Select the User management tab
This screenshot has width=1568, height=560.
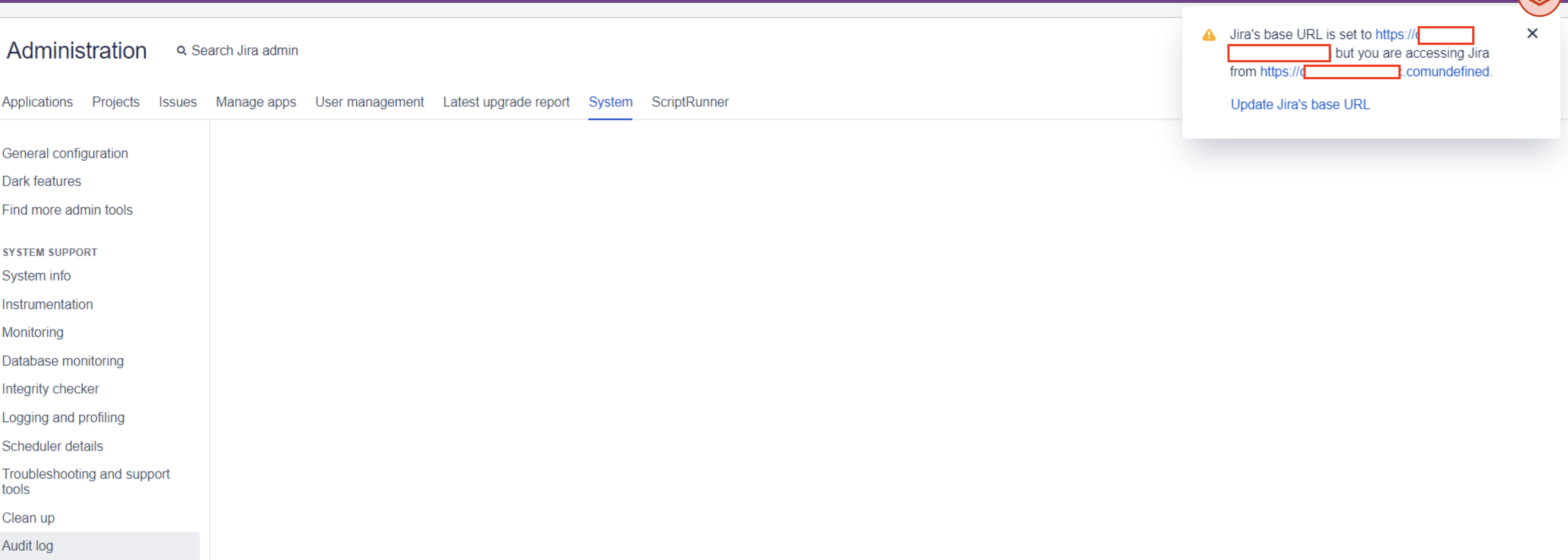tap(370, 102)
